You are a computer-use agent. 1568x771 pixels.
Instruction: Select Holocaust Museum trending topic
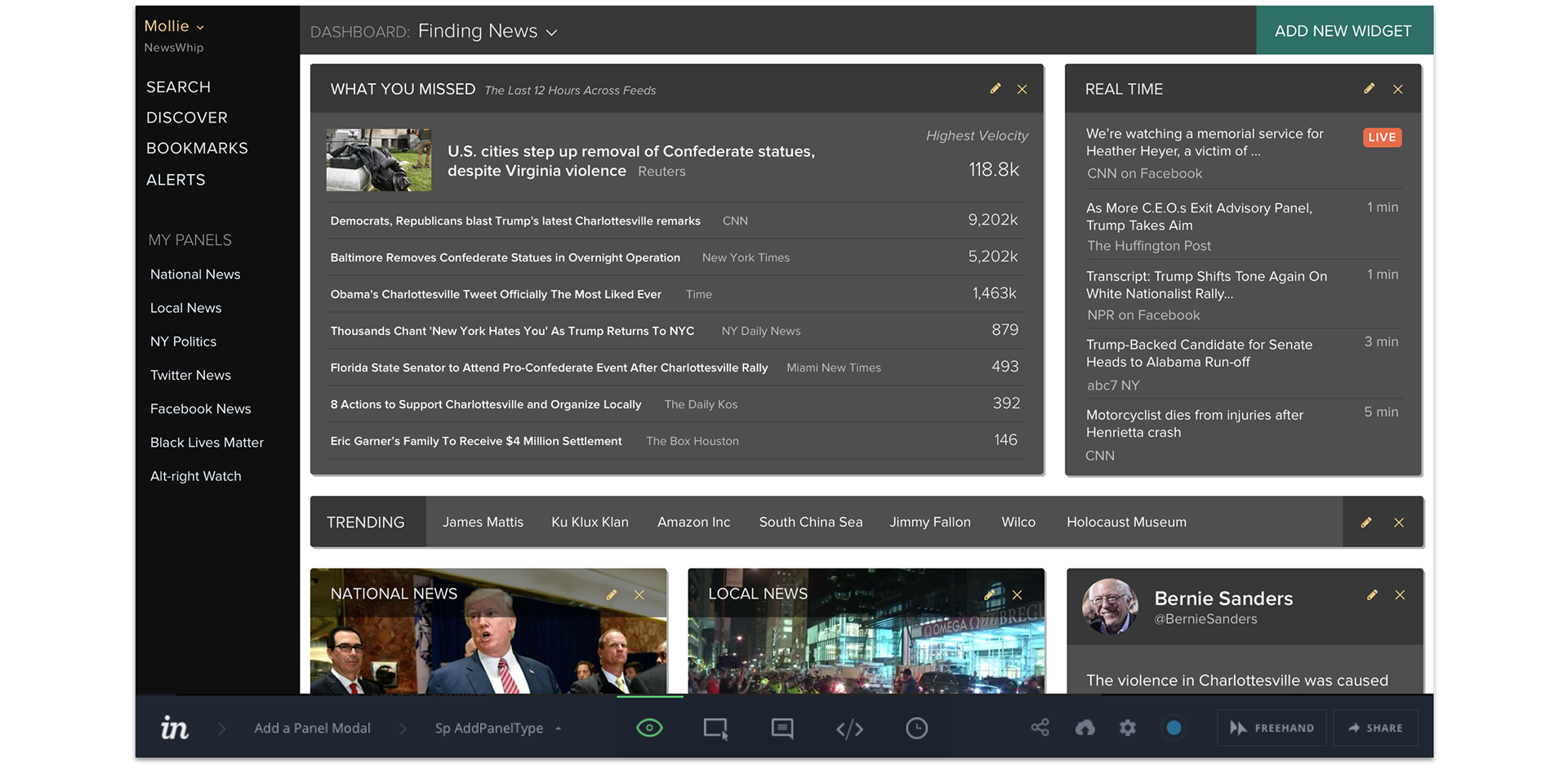[1126, 522]
